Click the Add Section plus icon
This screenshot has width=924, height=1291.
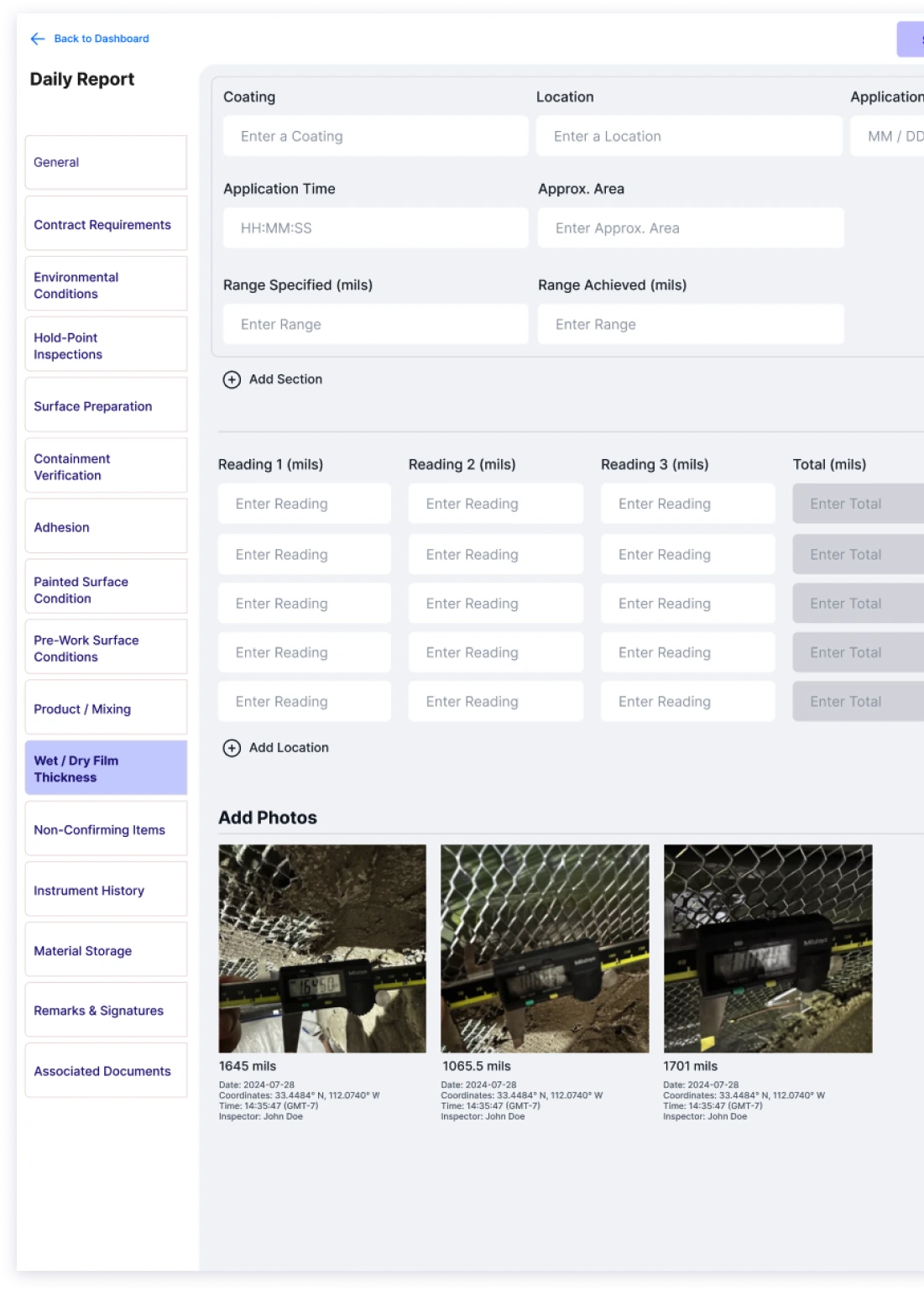click(x=232, y=379)
